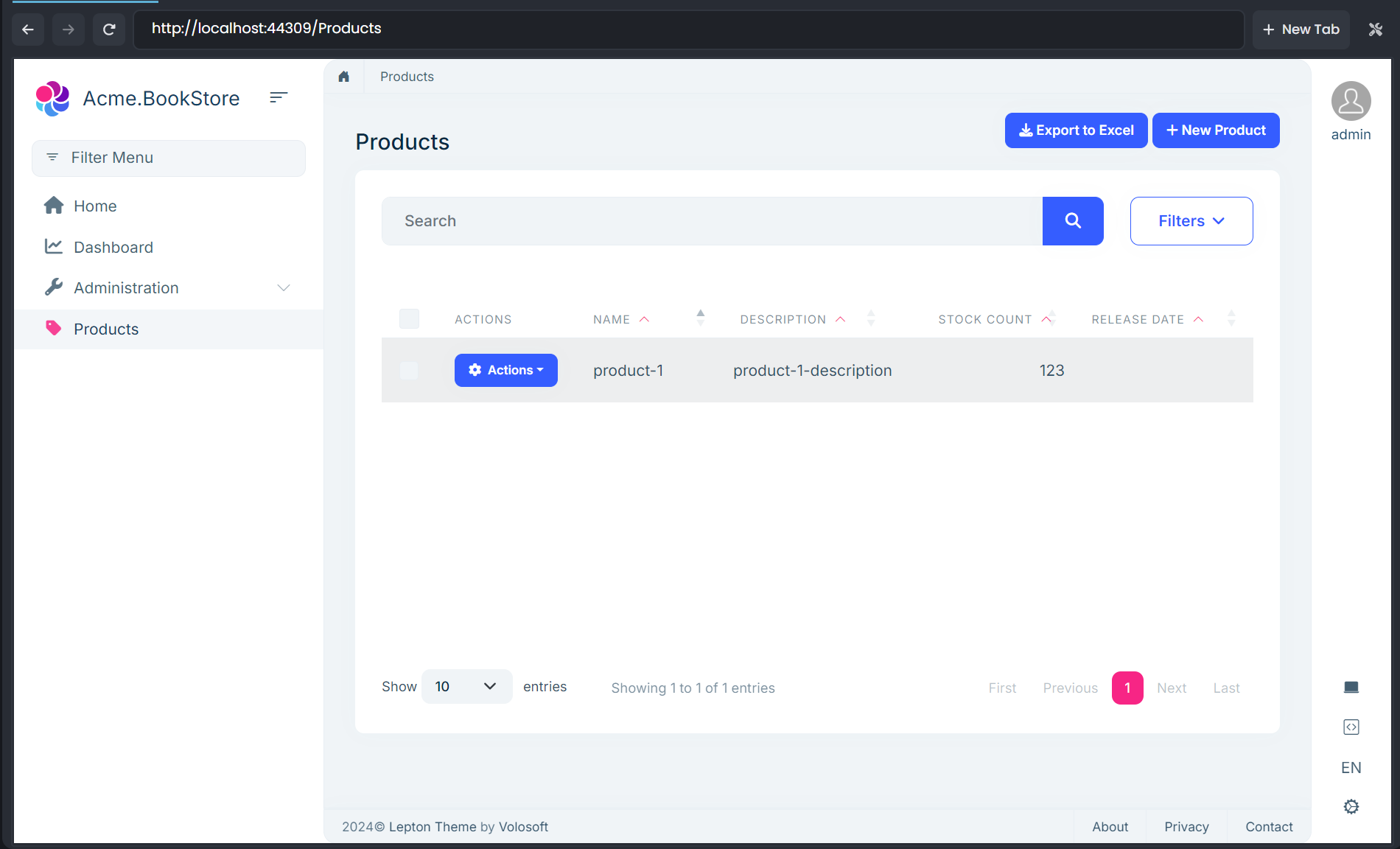Collapse the sidebar using the icon beside logo
This screenshot has width=1400, height=849.
point(278,97)
